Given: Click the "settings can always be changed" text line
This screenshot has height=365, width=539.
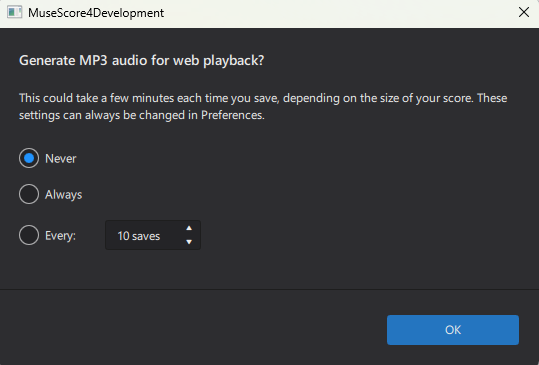Looking at the screenshot, I should [x=142, y=115].
